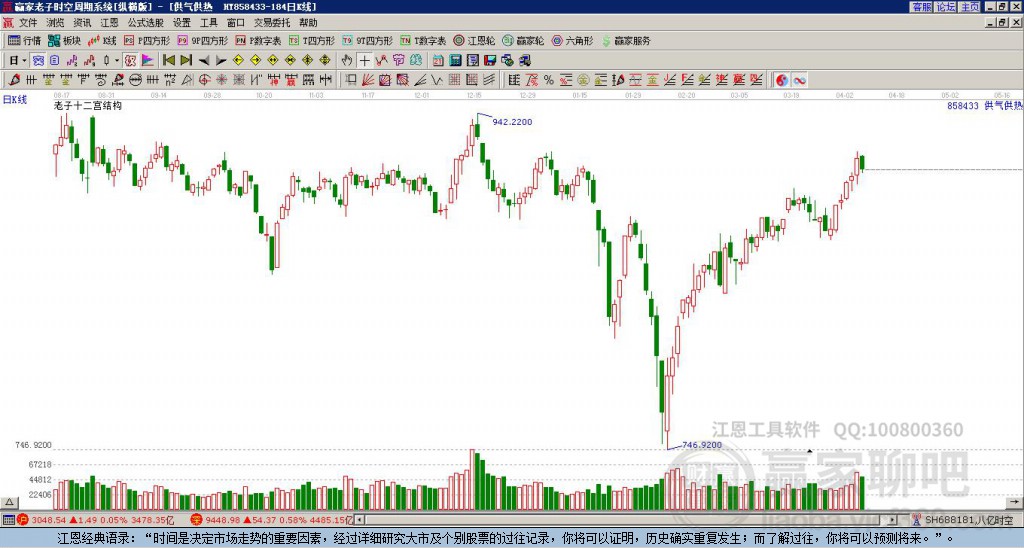Click the right arrow near volume pane

click(1014, 502)
